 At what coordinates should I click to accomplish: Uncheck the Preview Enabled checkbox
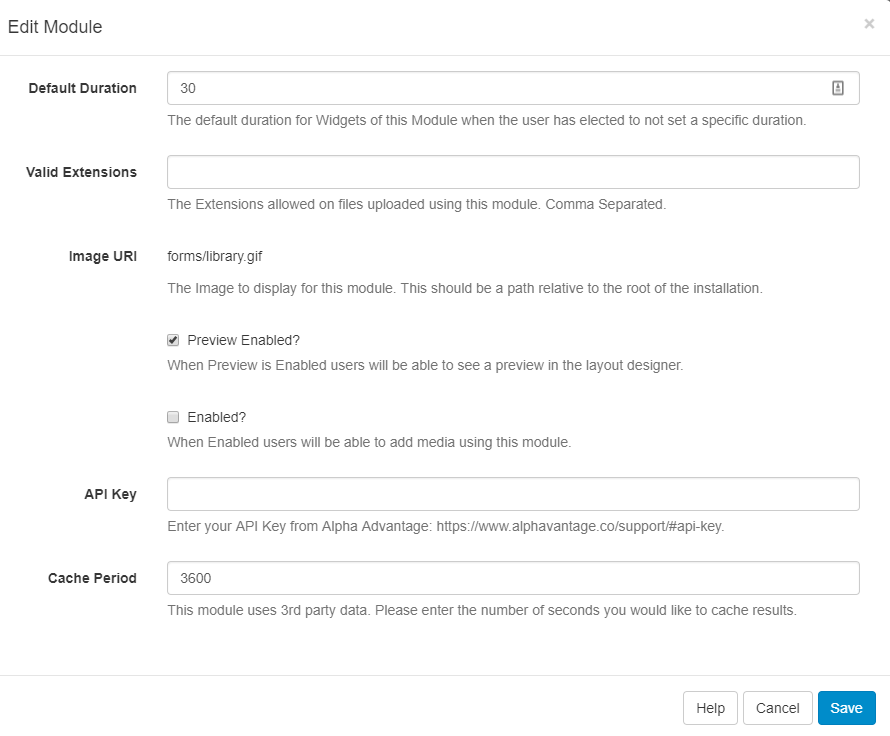tap(173, 340)
